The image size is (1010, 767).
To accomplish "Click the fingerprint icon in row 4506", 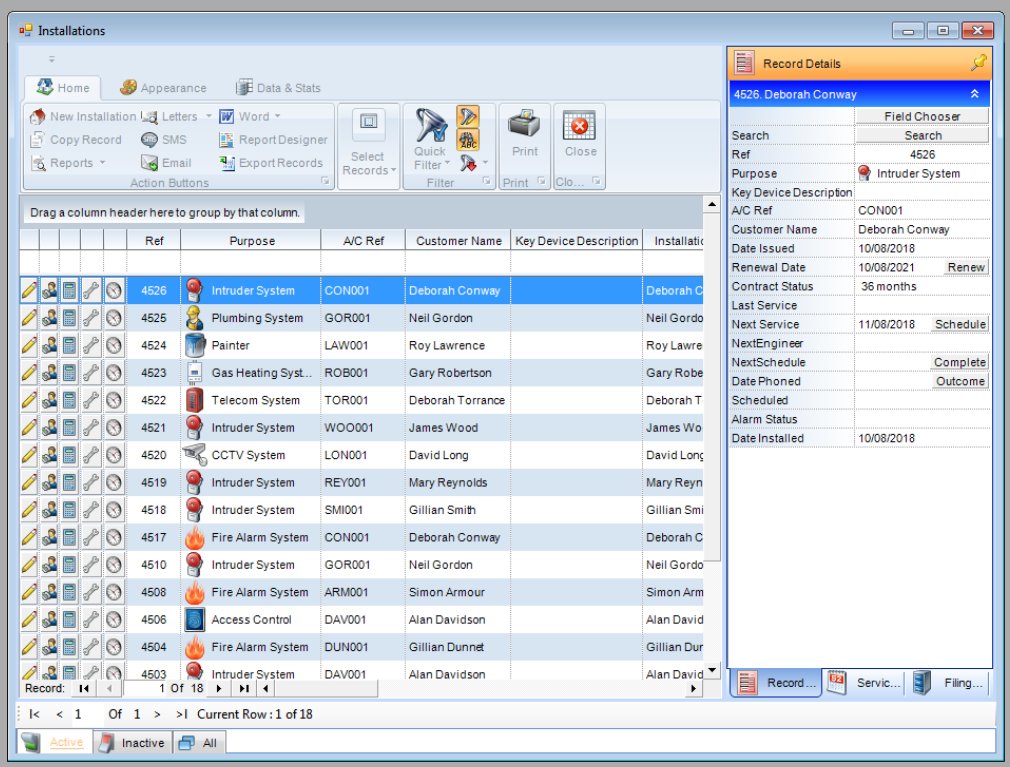I will [194, 620].
